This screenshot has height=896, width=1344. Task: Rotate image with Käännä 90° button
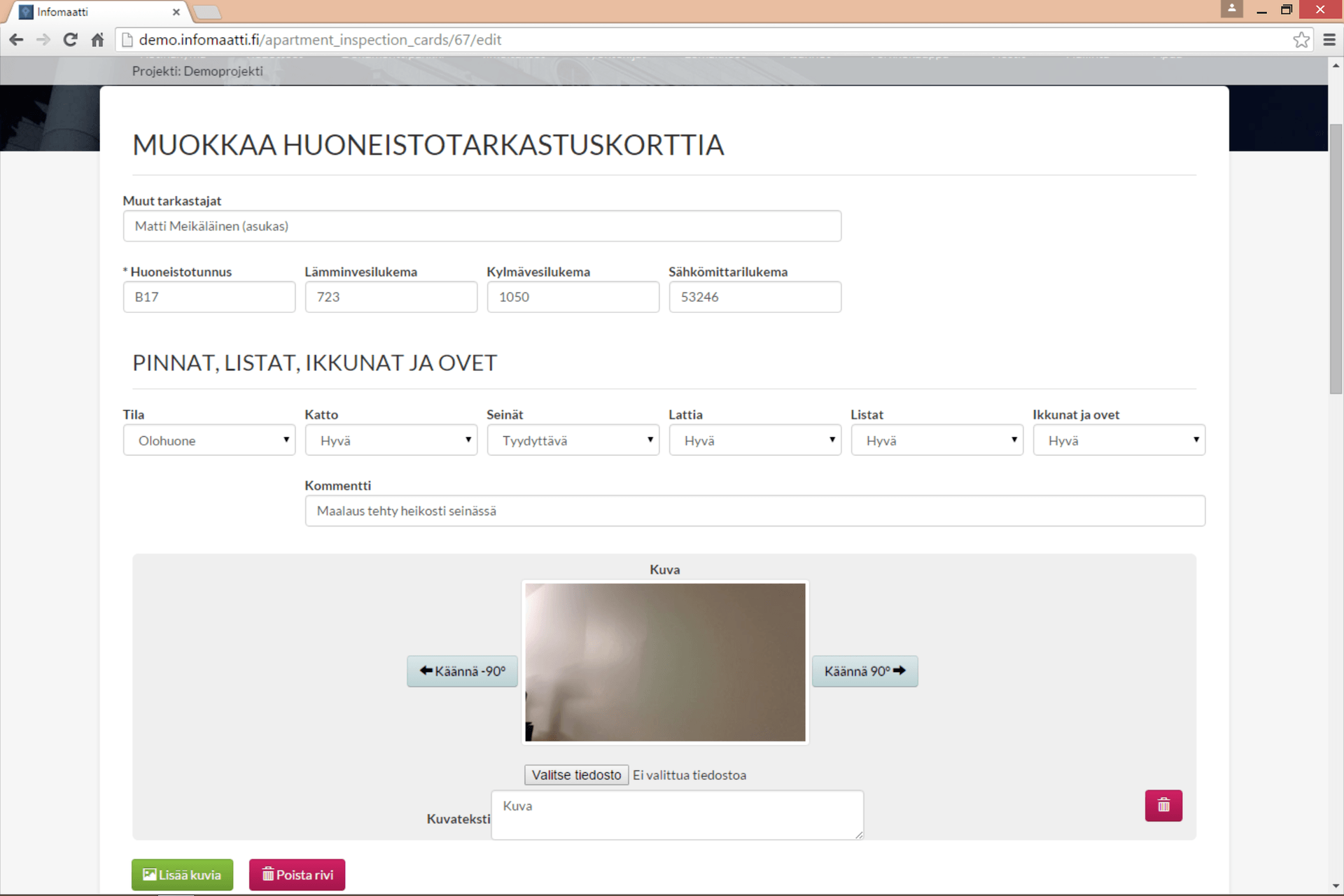pyautogui.click(x=864, y=671)
